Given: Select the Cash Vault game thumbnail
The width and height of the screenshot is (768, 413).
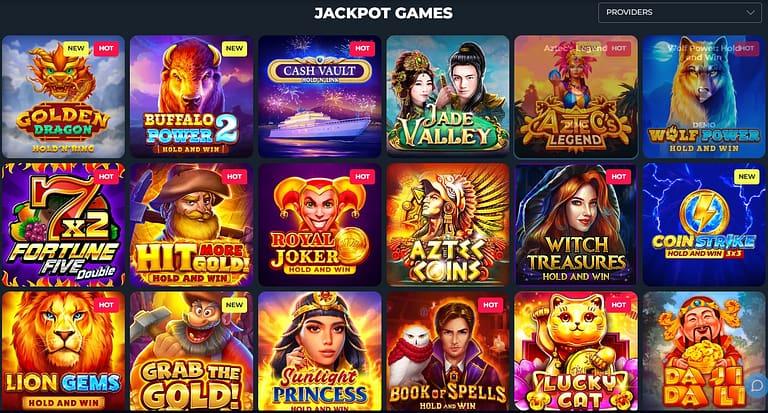Looking at the screenshot, I should tap(320, 97).
